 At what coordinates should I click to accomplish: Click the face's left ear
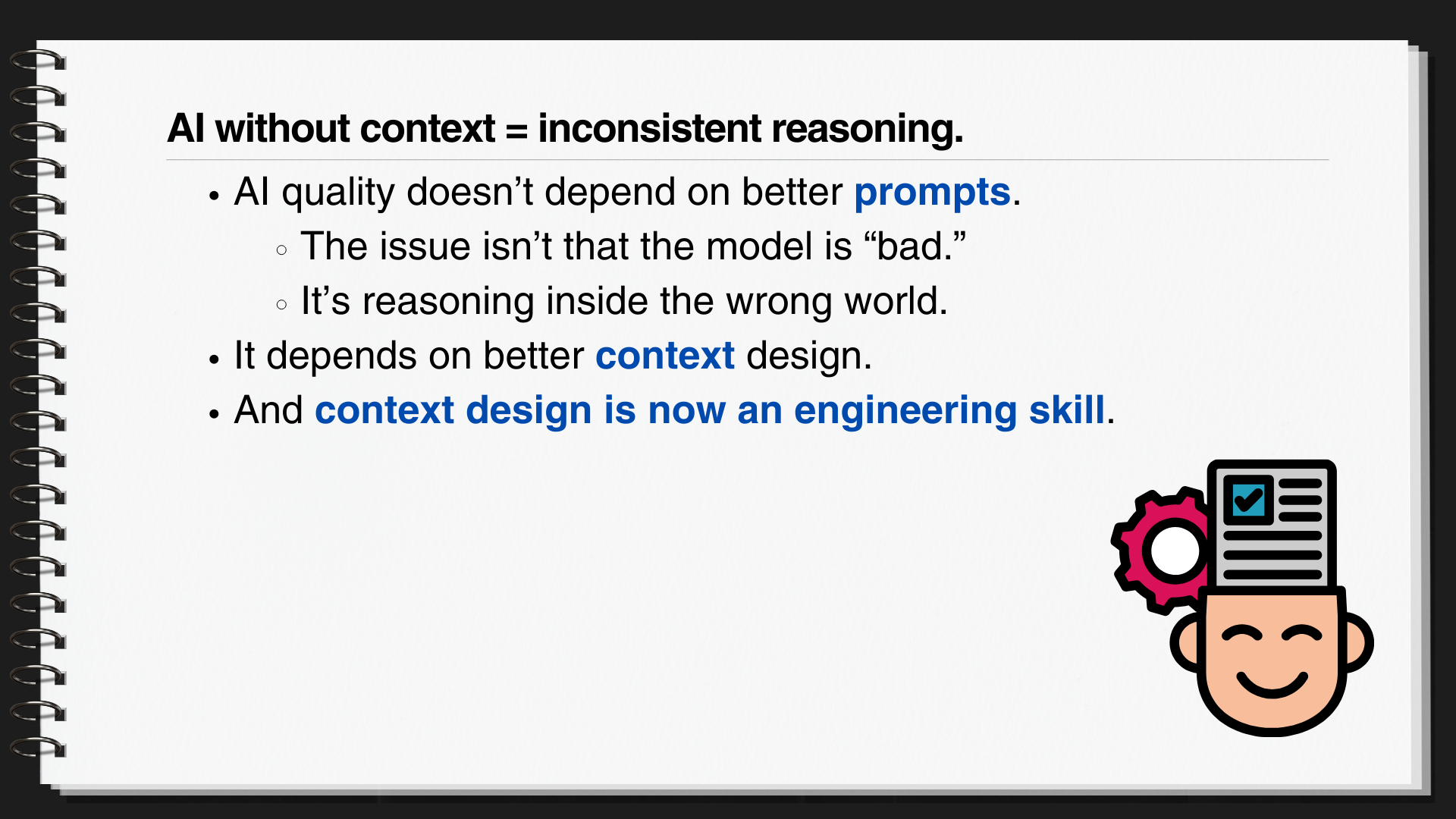pos(1185,643)
